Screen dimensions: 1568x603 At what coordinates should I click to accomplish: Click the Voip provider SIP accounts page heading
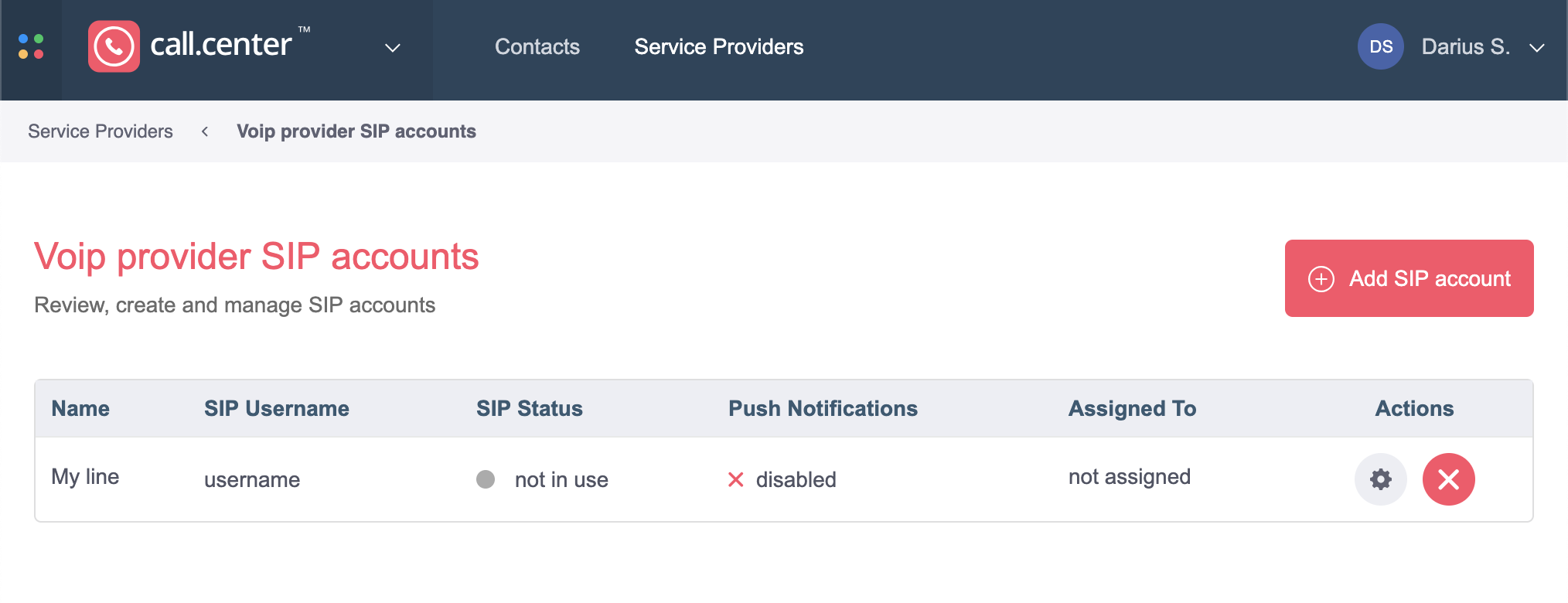257,257
